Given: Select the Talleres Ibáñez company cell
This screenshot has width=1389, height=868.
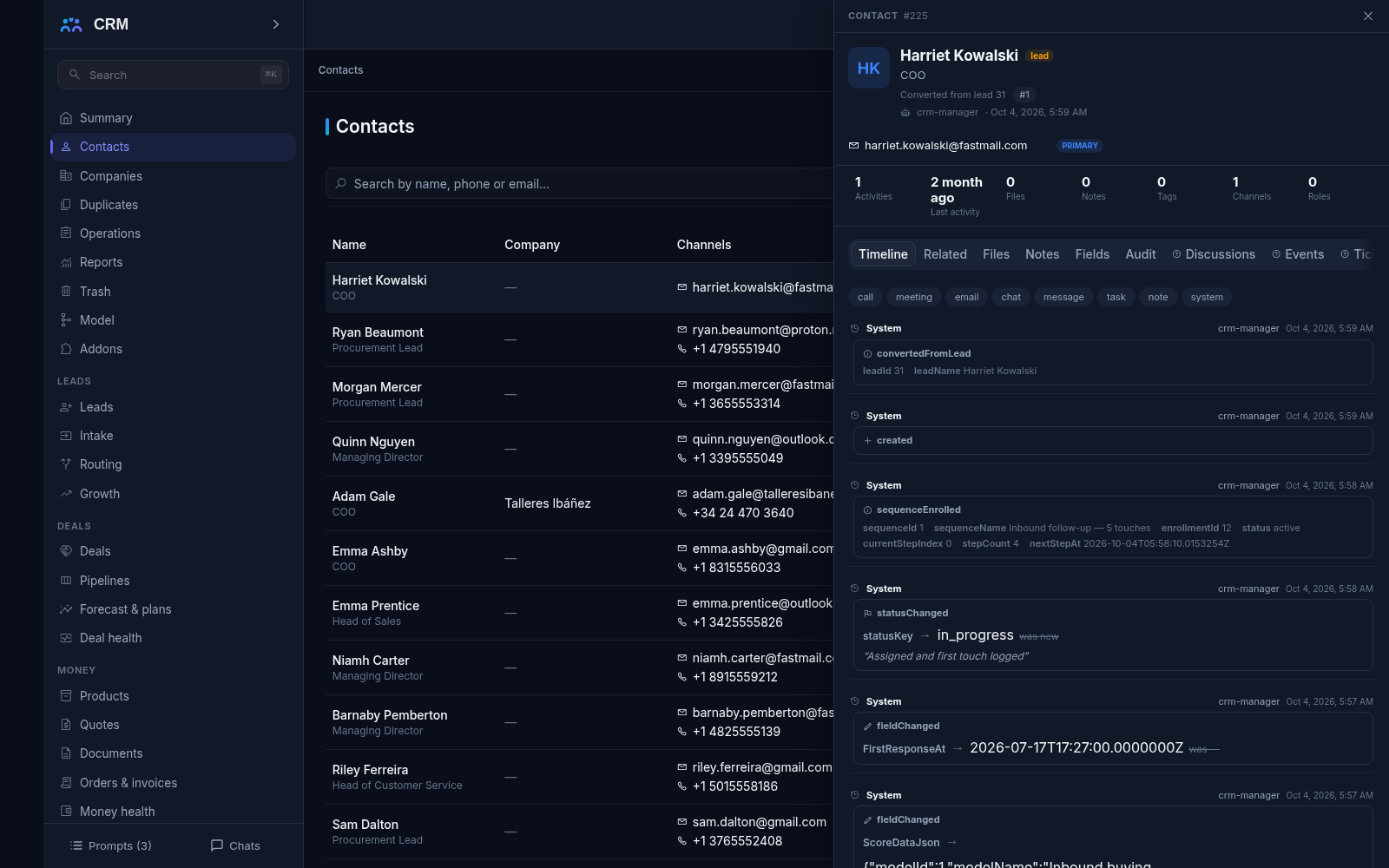Looking at the screenshot, I should click(548, 503).
